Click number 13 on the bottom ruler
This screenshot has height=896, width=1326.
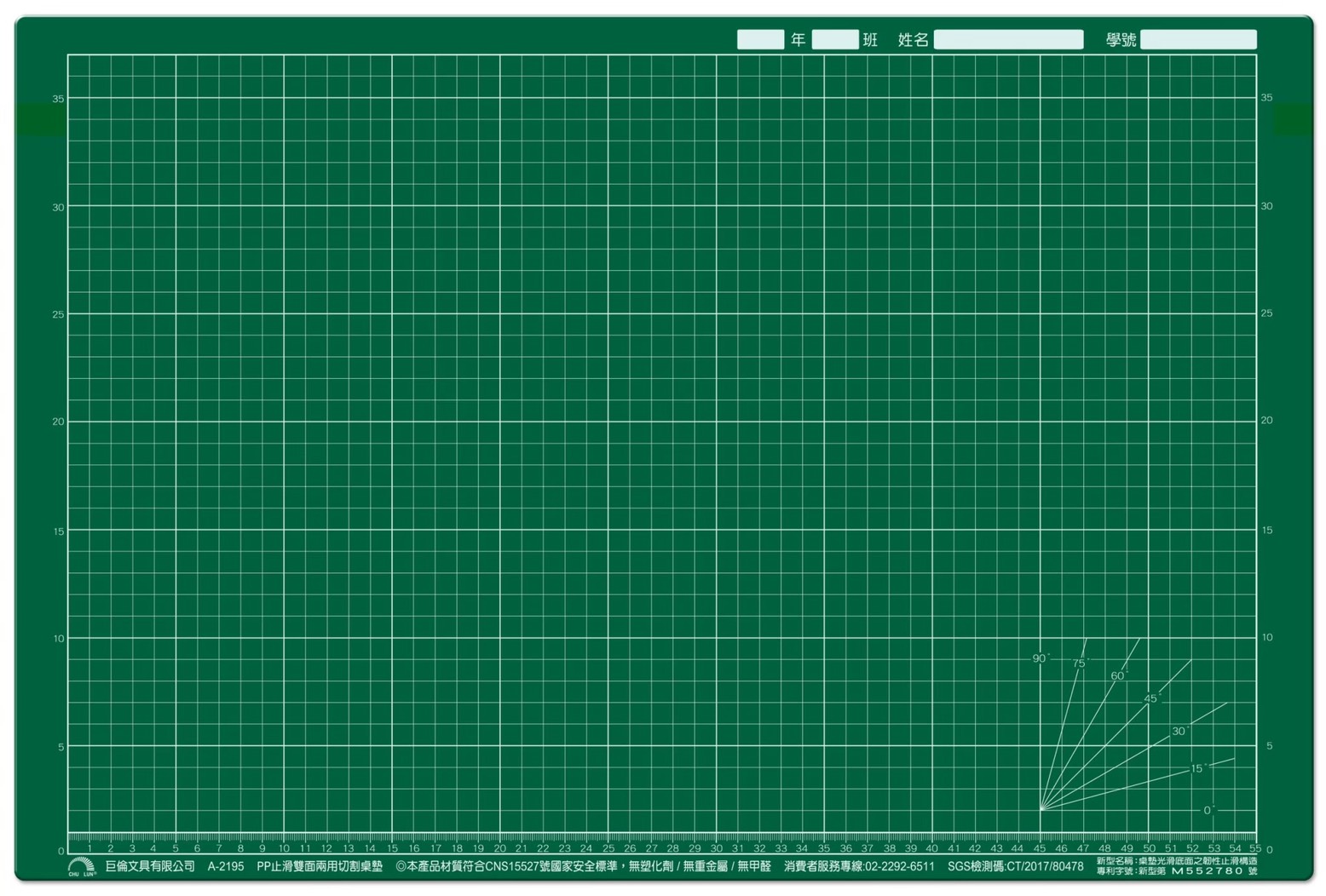349,848
